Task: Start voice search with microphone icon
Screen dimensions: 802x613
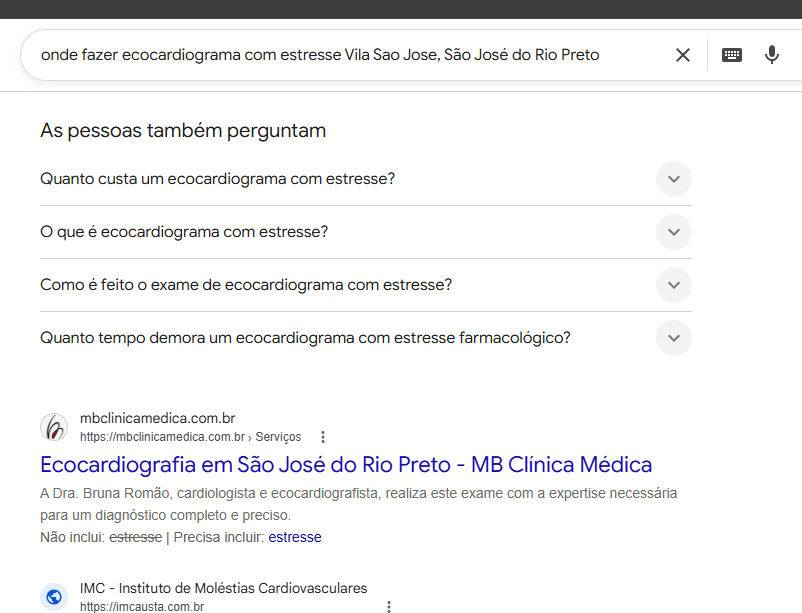Action: coord(771,55)
